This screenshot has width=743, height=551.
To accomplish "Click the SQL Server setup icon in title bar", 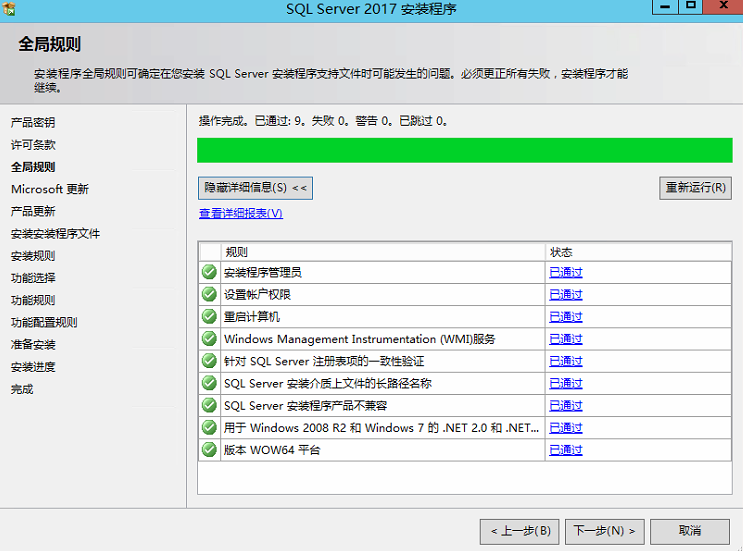I will point(9,8).
